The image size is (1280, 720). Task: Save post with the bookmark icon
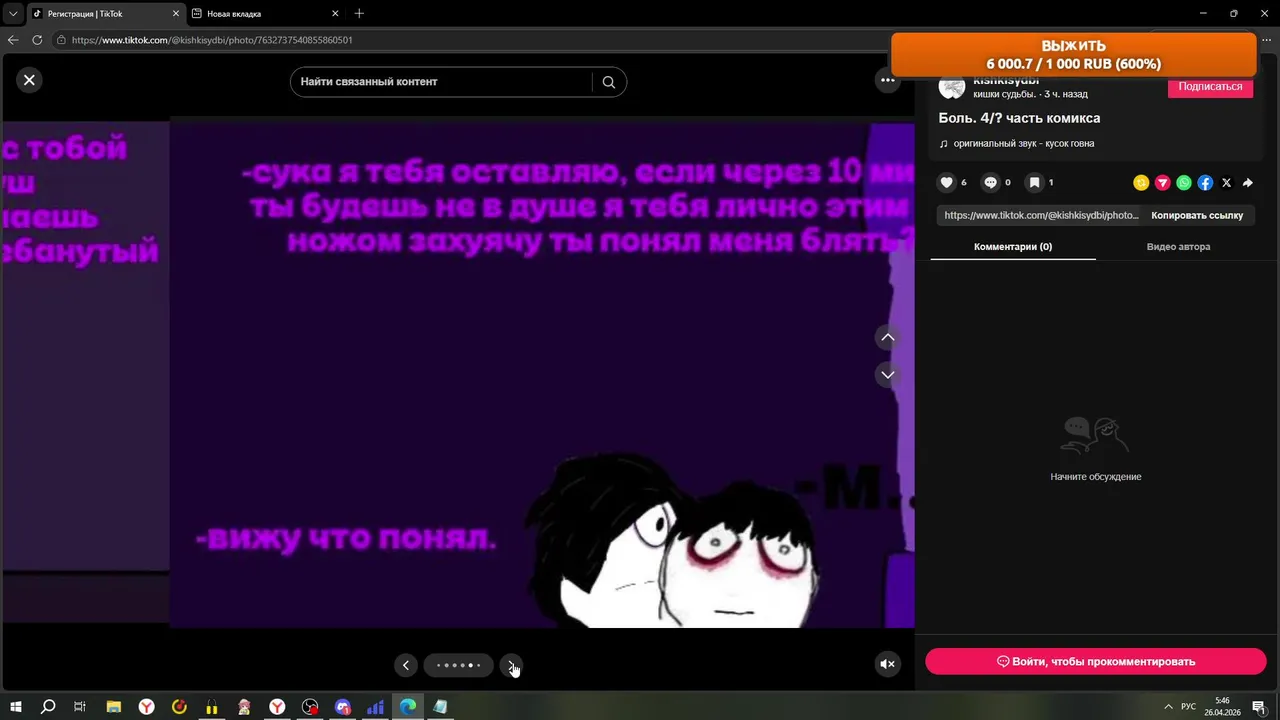[x=1035, y=183]
